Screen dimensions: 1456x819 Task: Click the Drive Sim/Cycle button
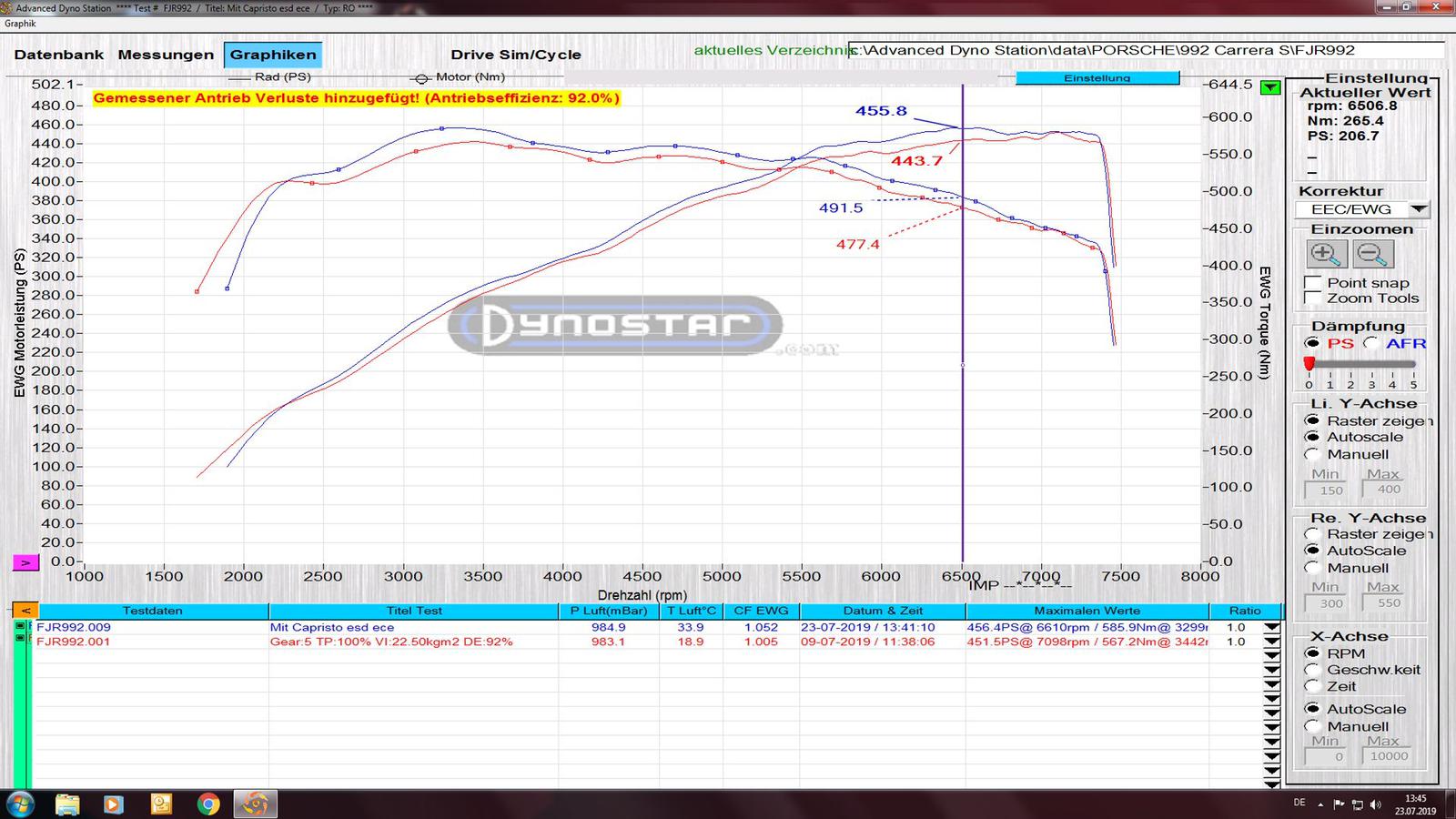point(515,55)
